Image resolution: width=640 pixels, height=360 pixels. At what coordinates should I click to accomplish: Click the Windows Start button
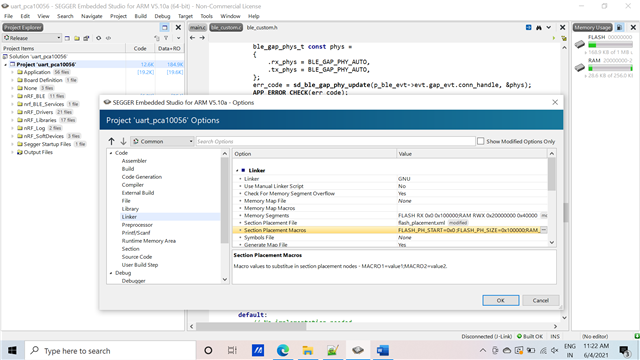[x=12, y=350]
